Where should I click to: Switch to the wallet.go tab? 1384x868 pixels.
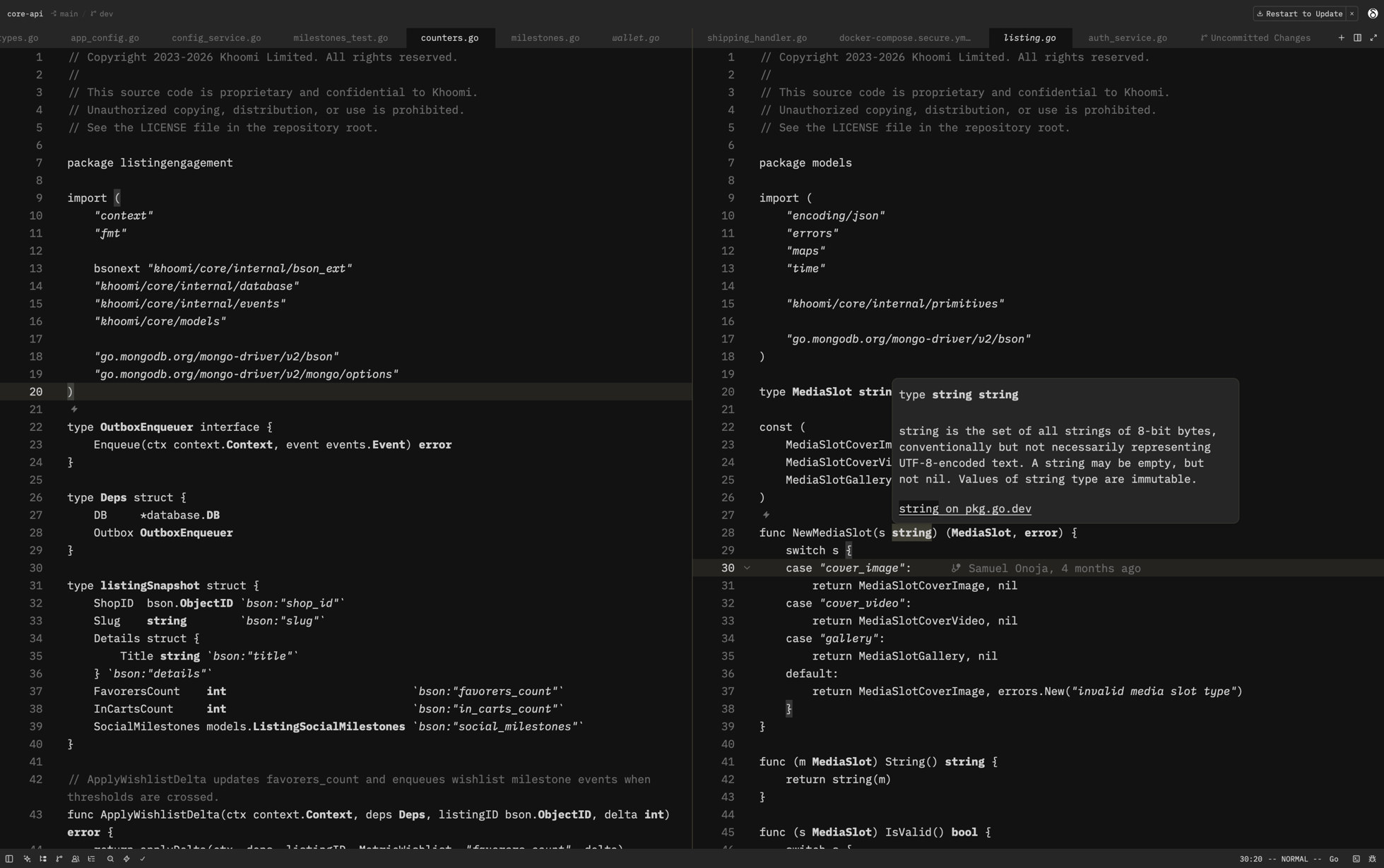click(x=635, y=37)
